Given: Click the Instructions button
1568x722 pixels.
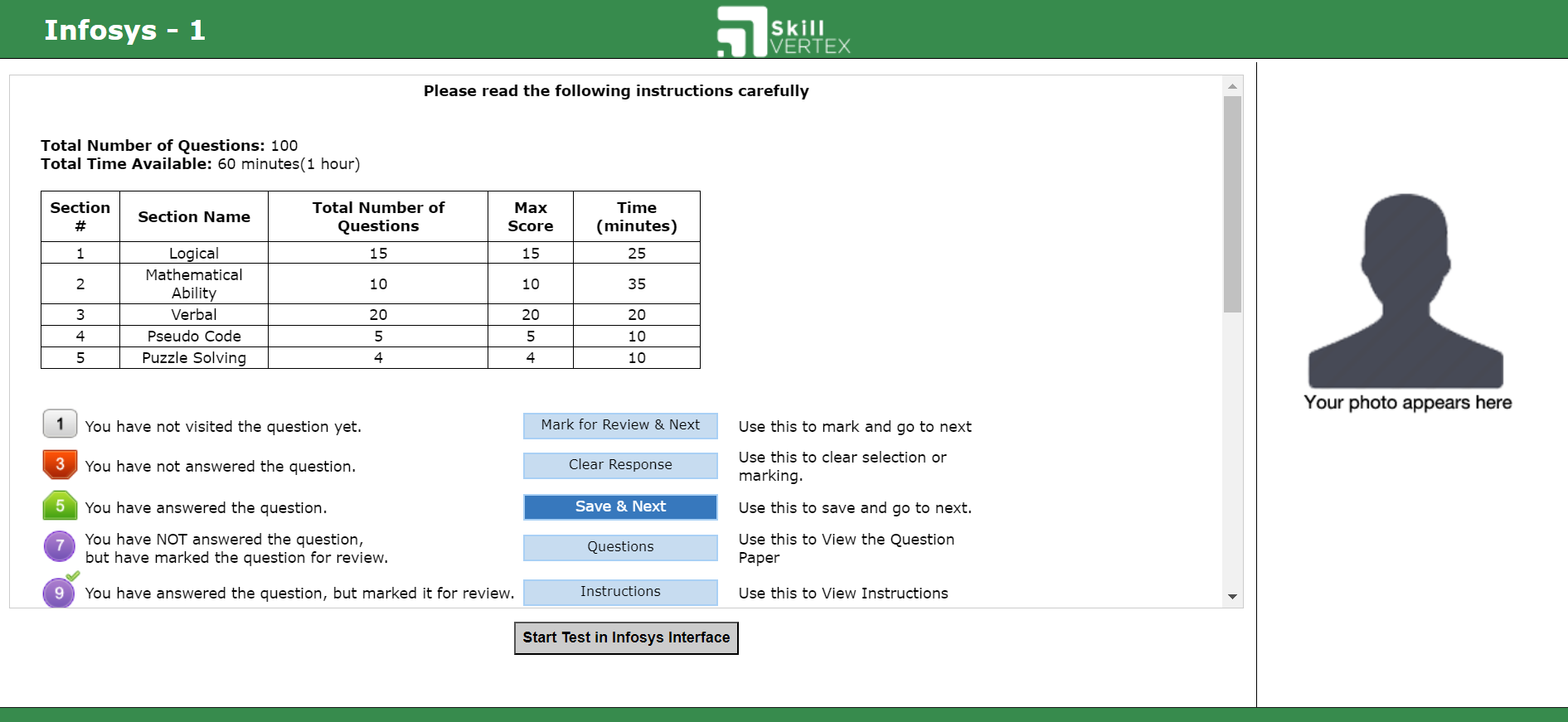Looking at the screenshot, I should click(x=620, y=592).
